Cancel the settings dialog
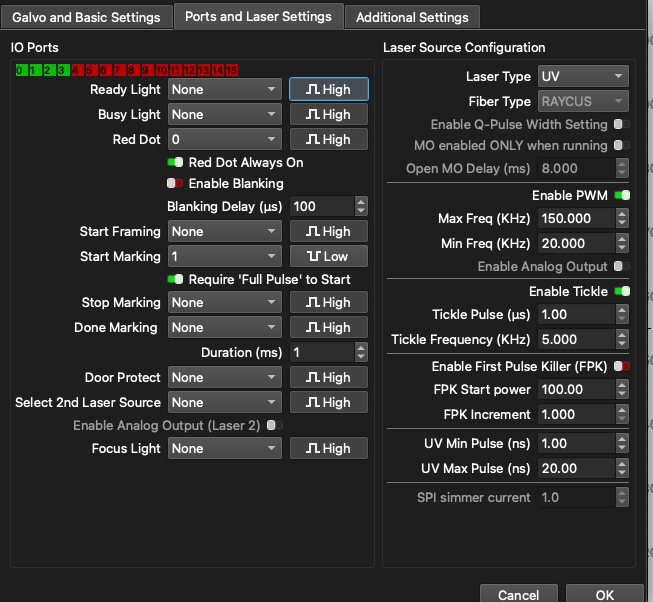The height and width of the screenshot is (602, 653). click(x=518, y=594)
